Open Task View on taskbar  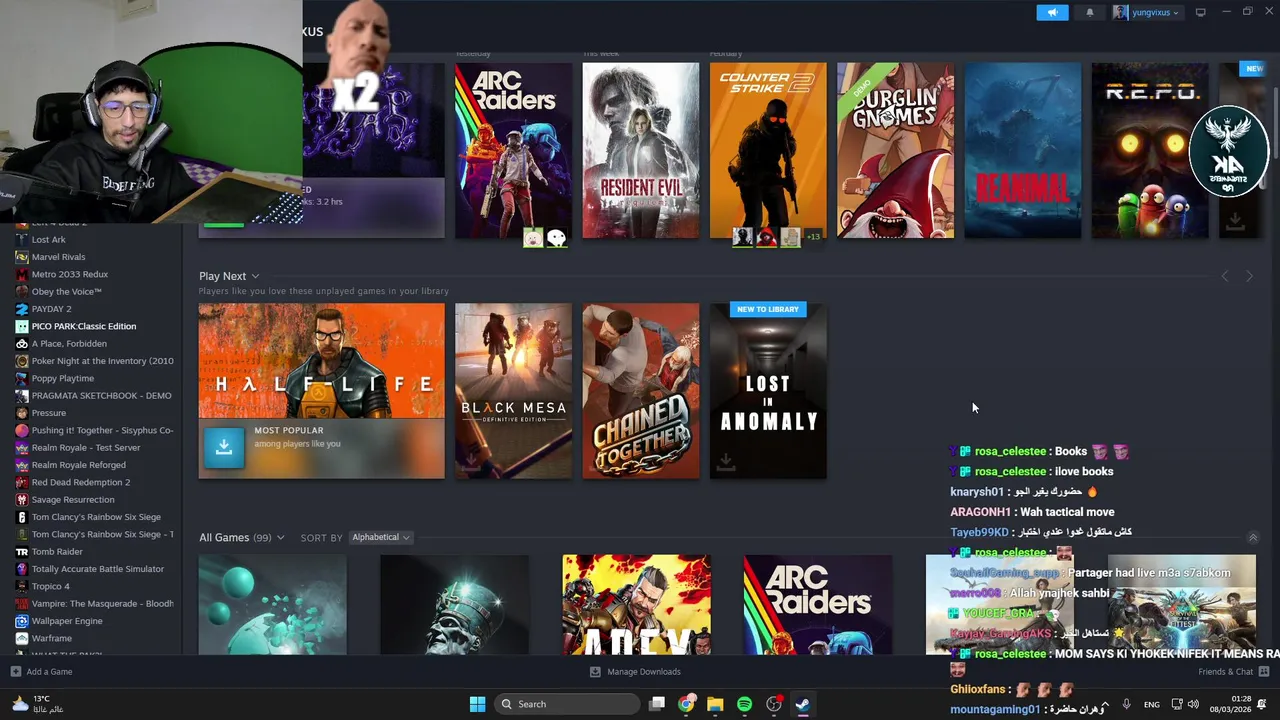click(x=657, y=704)
